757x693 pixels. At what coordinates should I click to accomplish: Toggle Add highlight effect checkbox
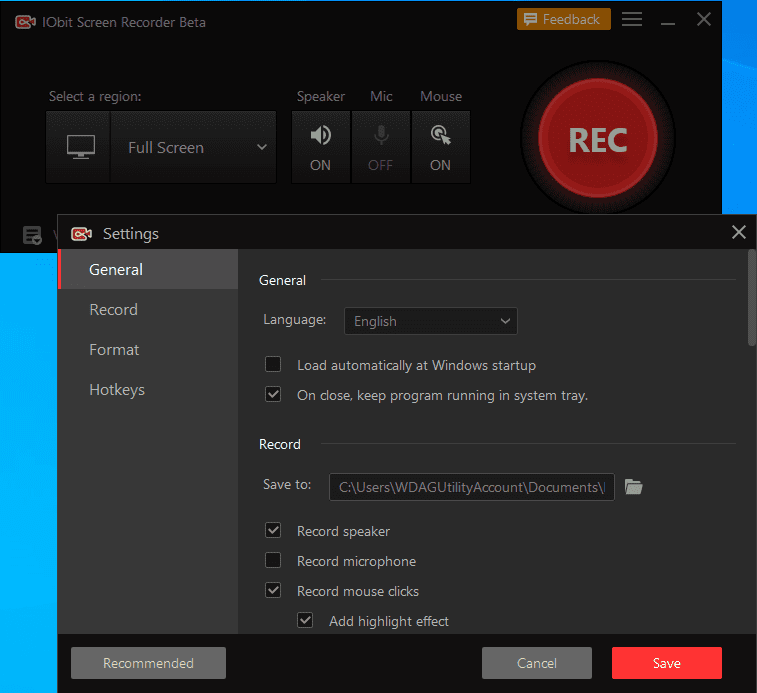305,620
